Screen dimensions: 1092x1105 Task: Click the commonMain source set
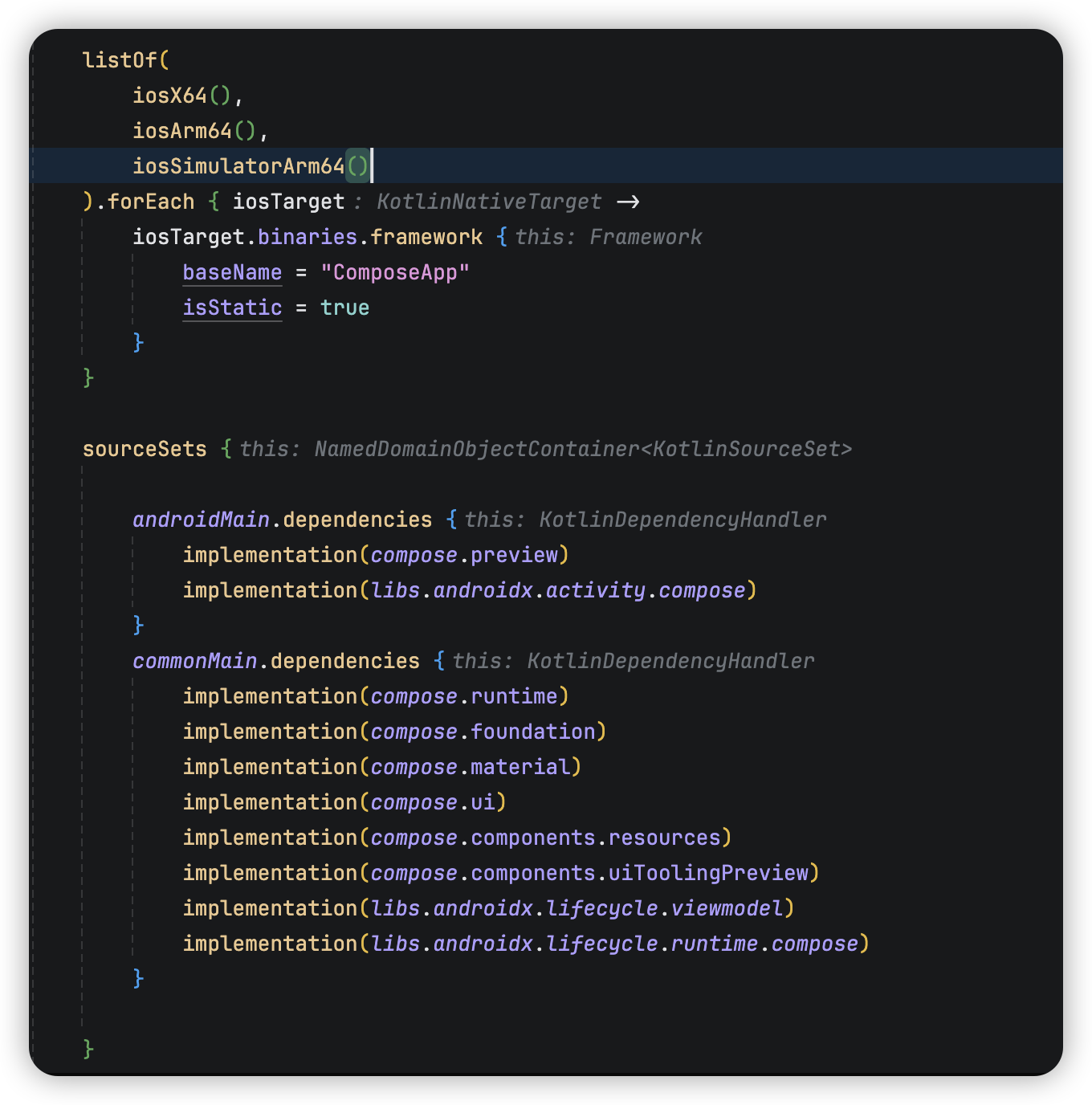pyautogui.click(x=194, y=661)
